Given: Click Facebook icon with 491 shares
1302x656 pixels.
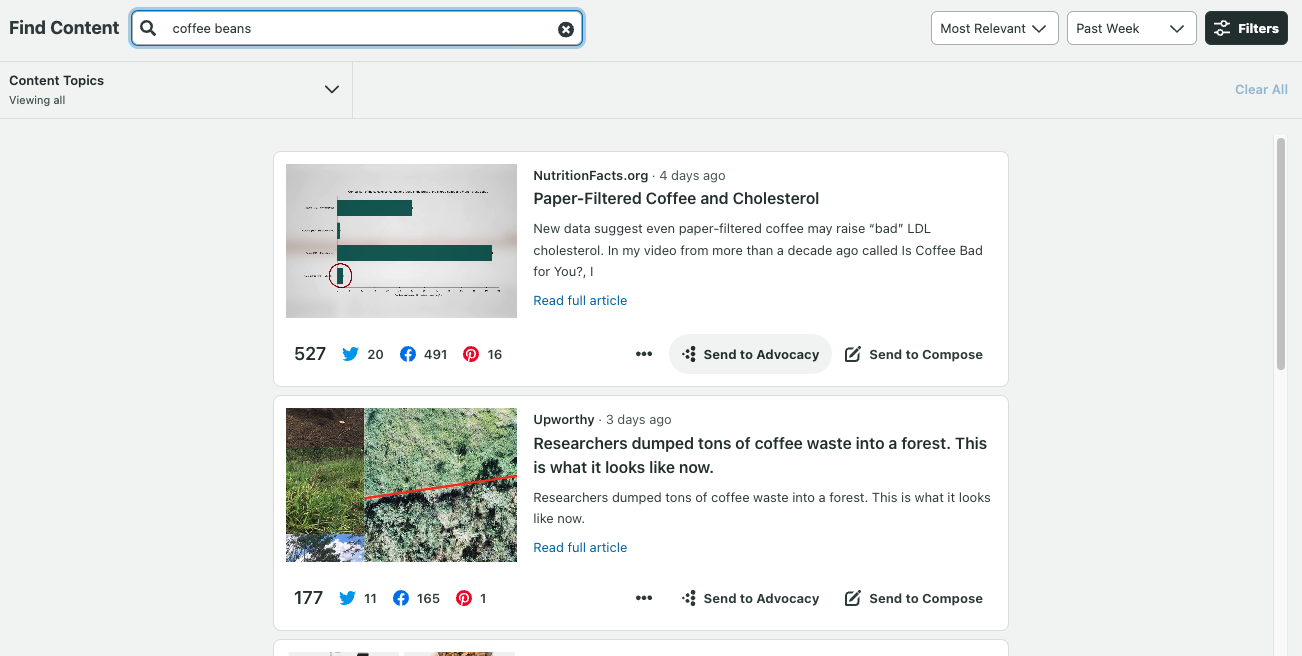Looking at the screenshot, I should point(408,354).
